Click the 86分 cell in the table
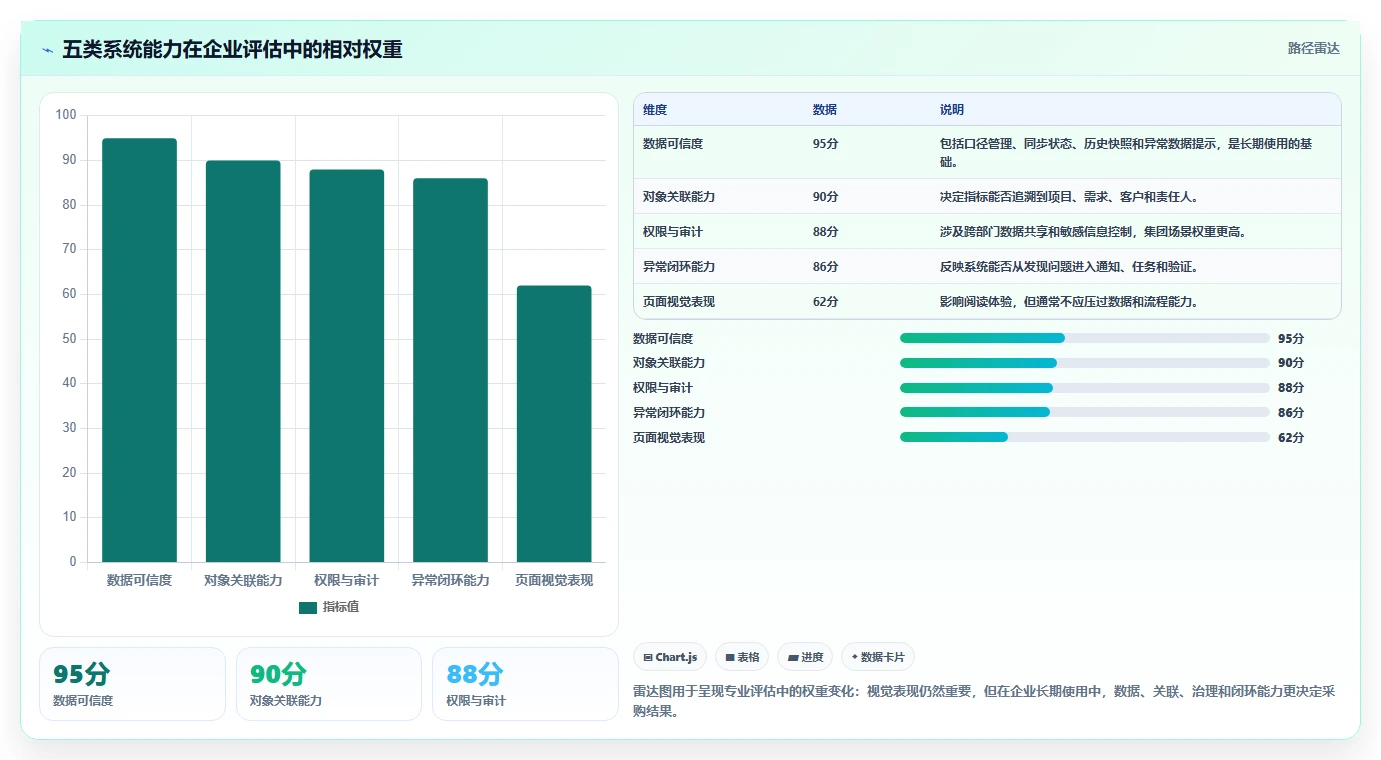The width and height of the screenshot is (1381, 760). [x=825, y=267]
